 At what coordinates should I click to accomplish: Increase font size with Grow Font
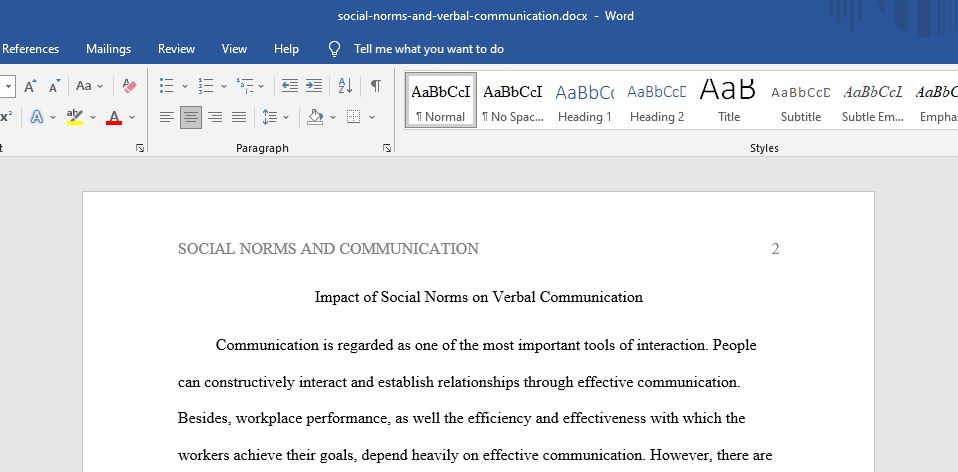point(30,86)
